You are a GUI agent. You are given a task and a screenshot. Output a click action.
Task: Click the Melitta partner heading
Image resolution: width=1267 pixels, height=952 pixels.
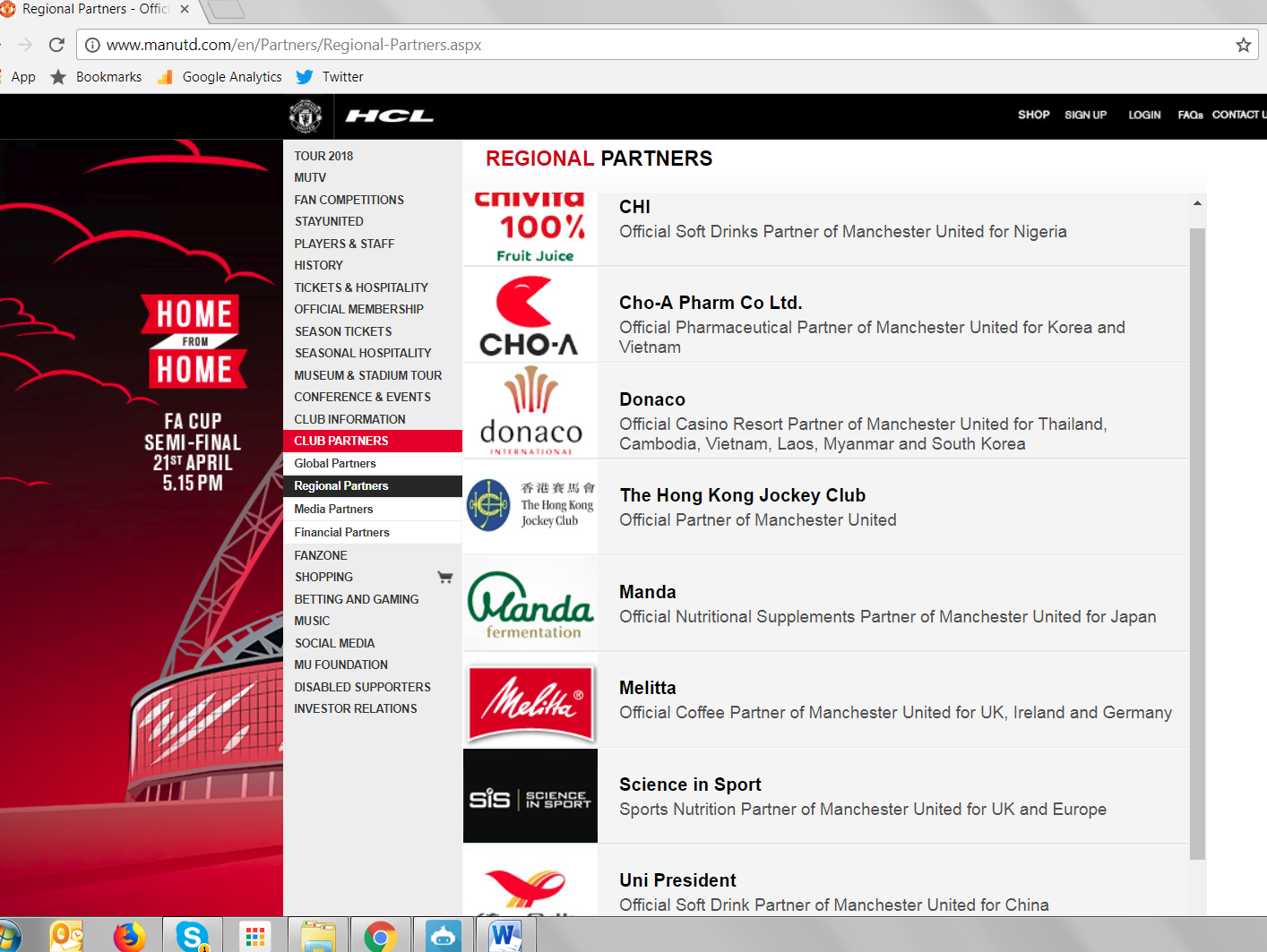click(648, 688)
